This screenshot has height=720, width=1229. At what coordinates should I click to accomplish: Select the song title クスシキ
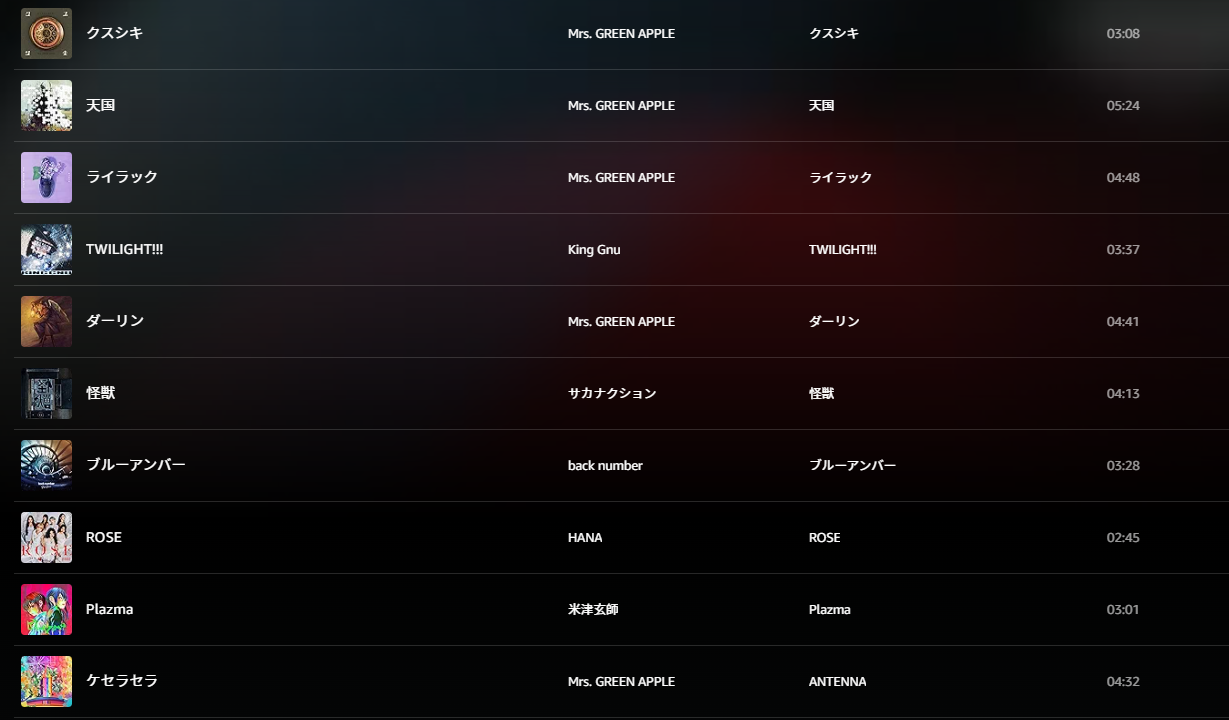coord(114,33)
